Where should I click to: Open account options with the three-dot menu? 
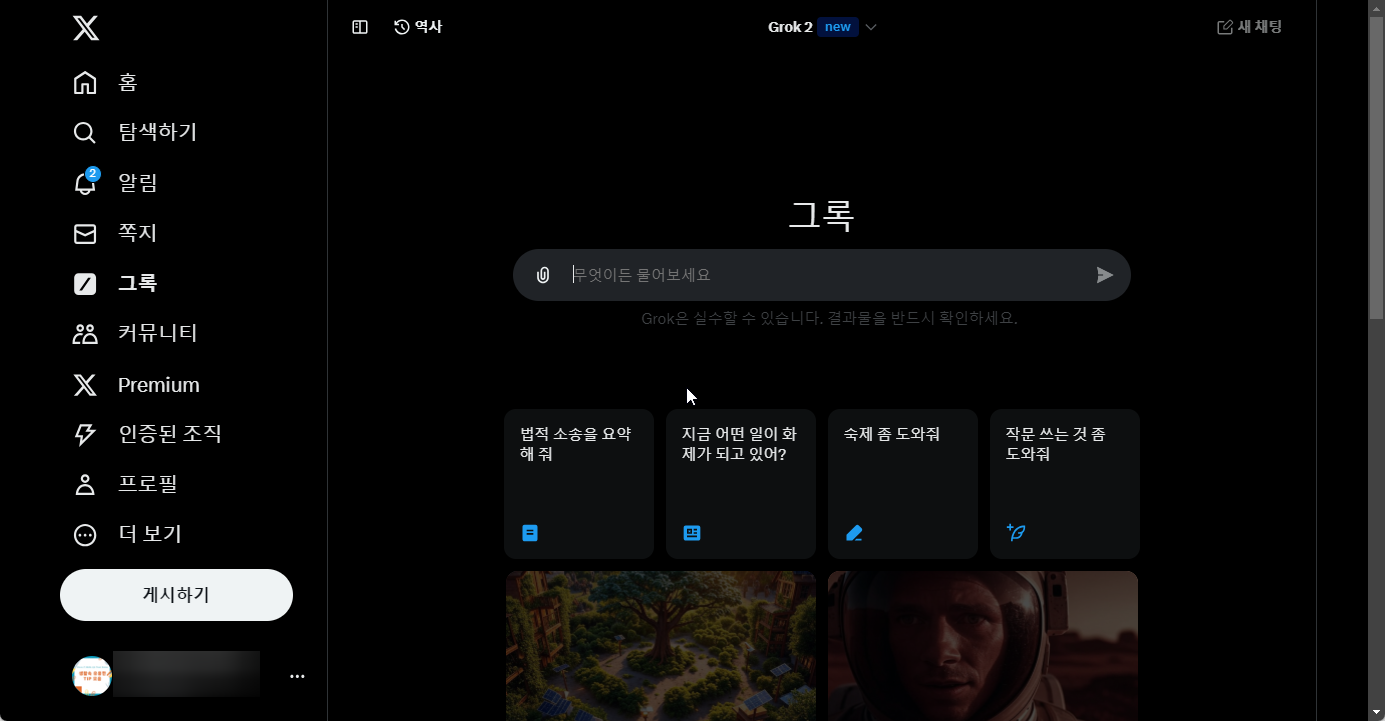tap(296, 675)
